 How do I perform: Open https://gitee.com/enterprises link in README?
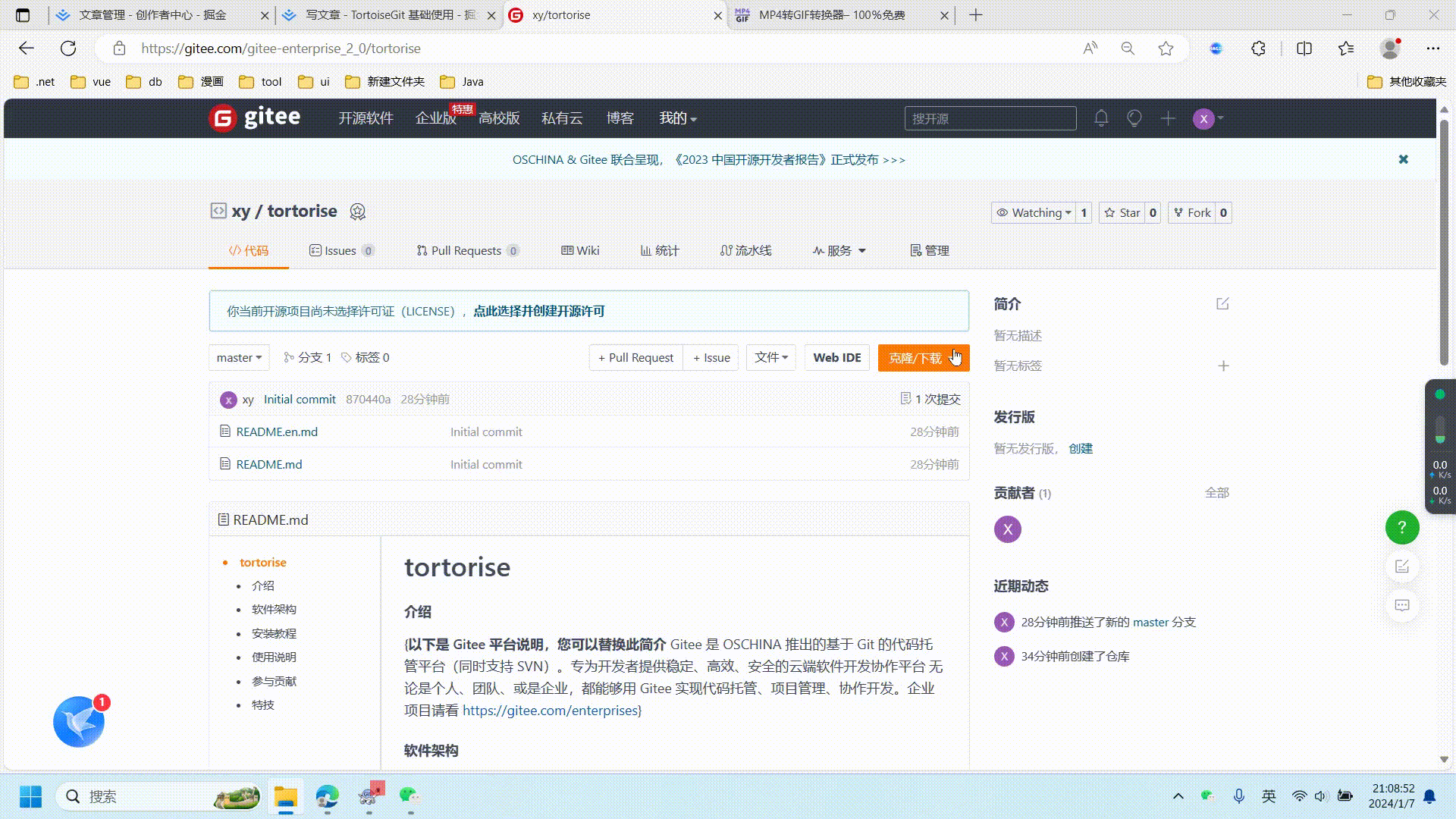tap(550, 711)
